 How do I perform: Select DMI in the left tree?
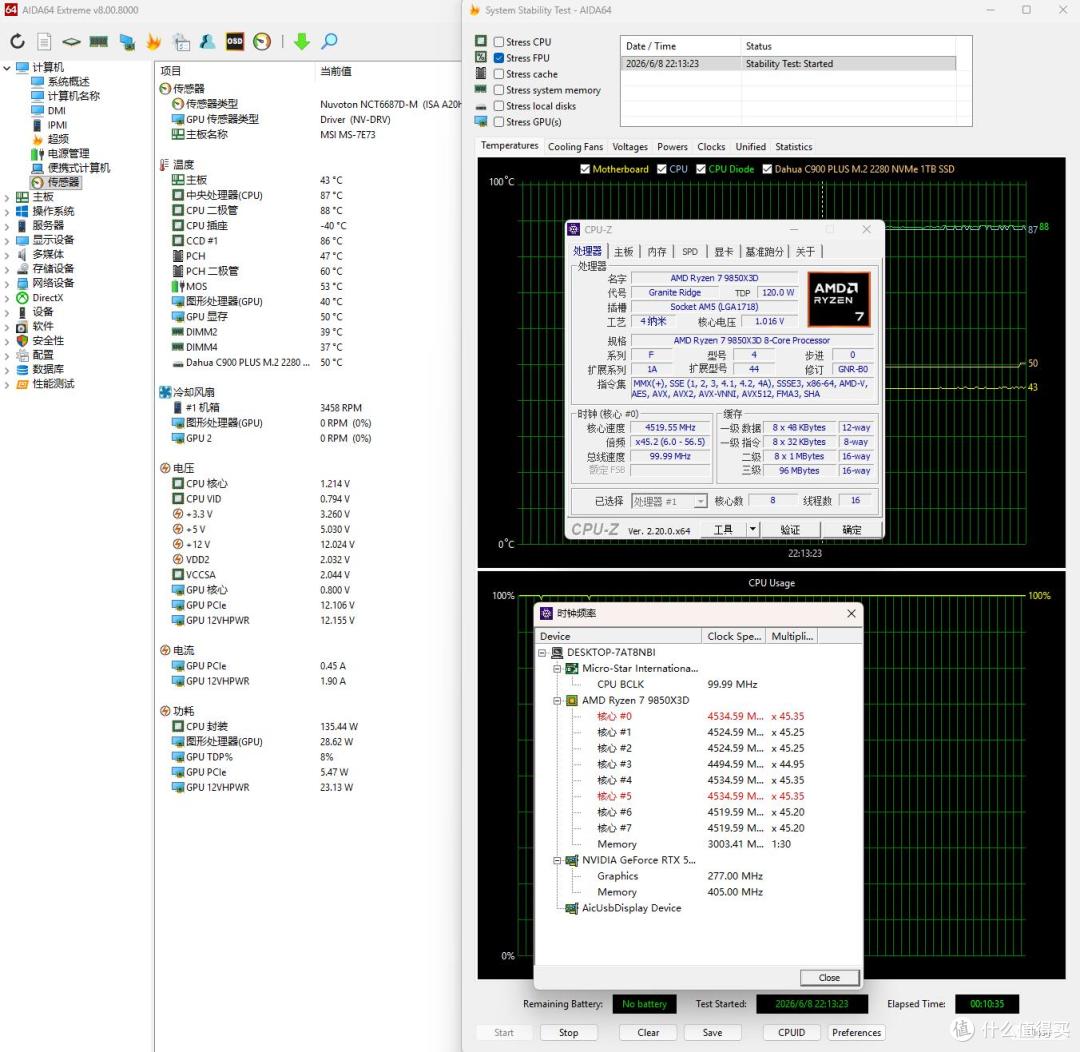point(56,110)
